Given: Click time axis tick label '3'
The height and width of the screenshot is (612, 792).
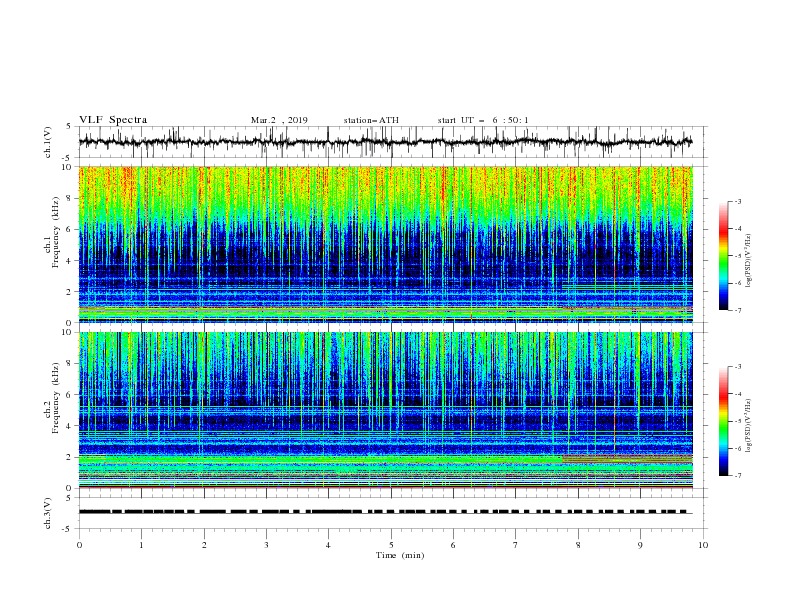Looking at the screenshot, I should point(266,545).
